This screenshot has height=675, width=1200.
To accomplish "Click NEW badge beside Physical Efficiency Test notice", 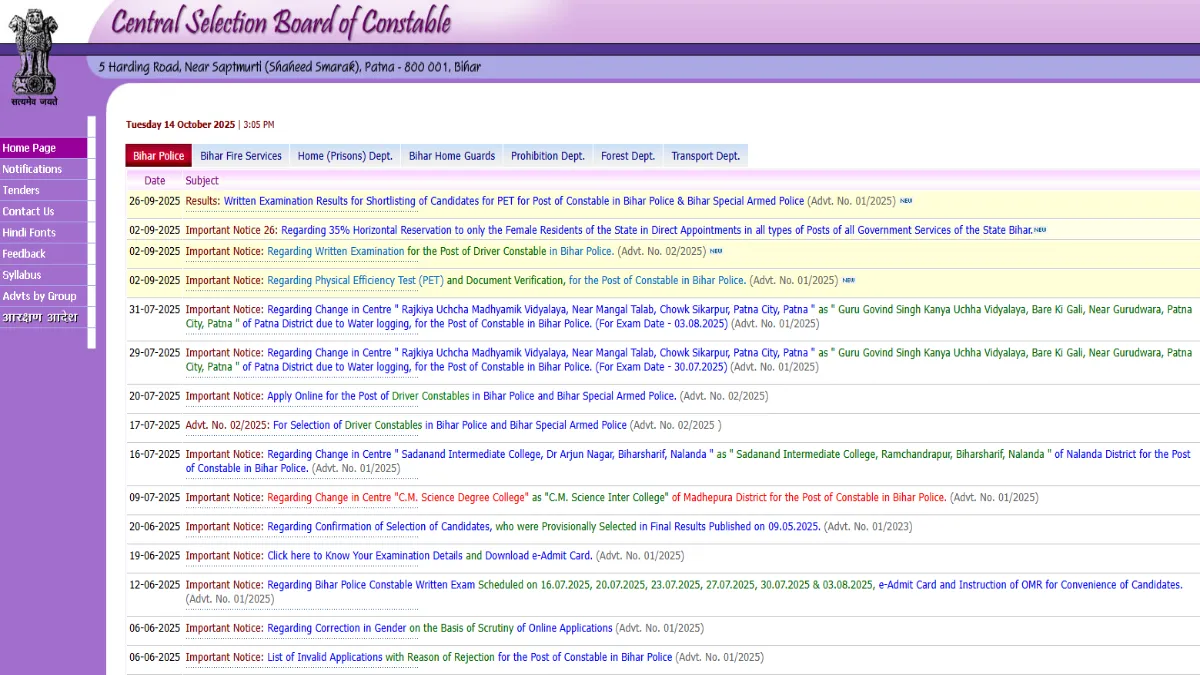I will click(849, 280).
